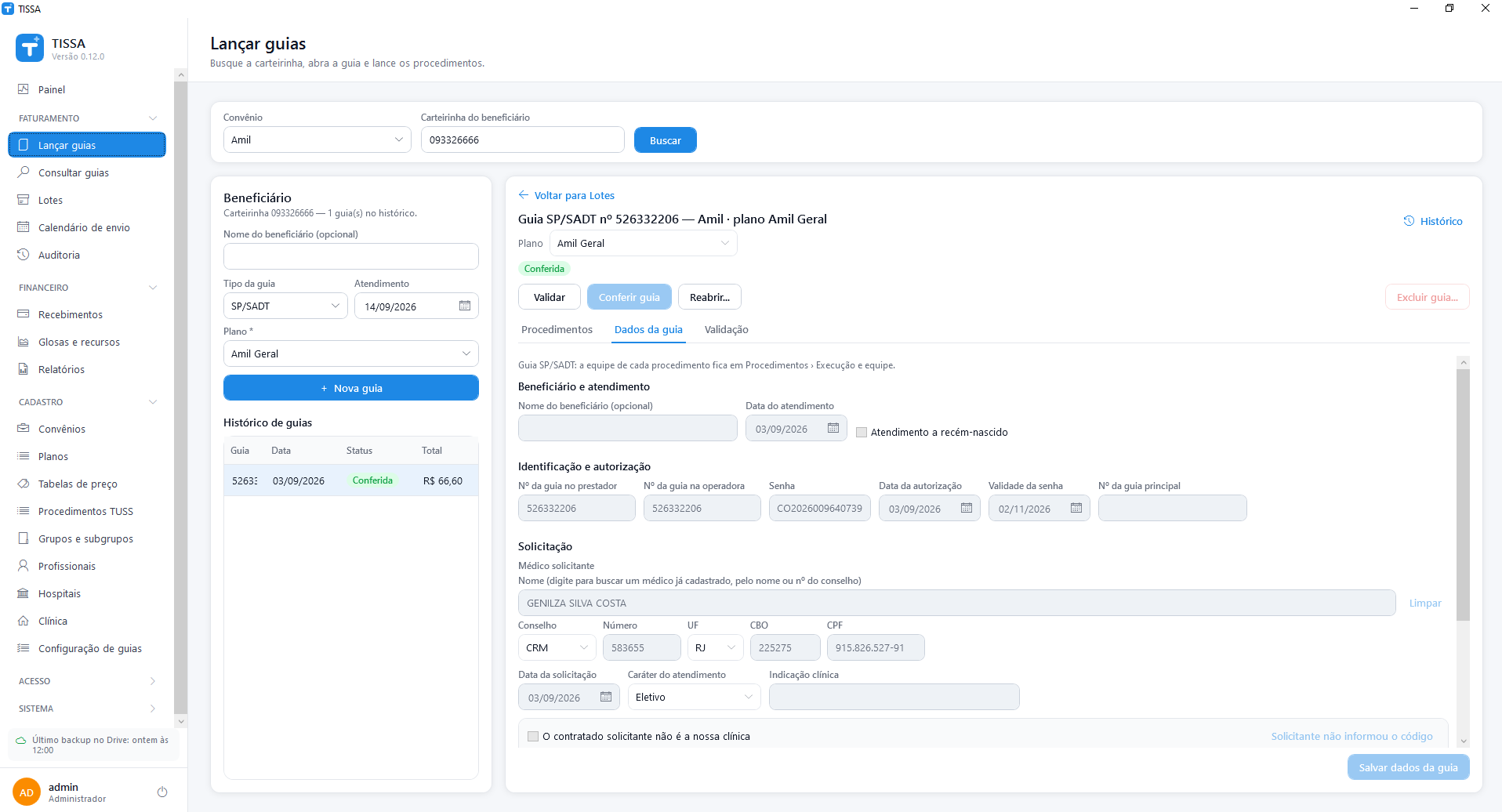
Task: Click the Buscar button
Action: click(x=666, y=140)
